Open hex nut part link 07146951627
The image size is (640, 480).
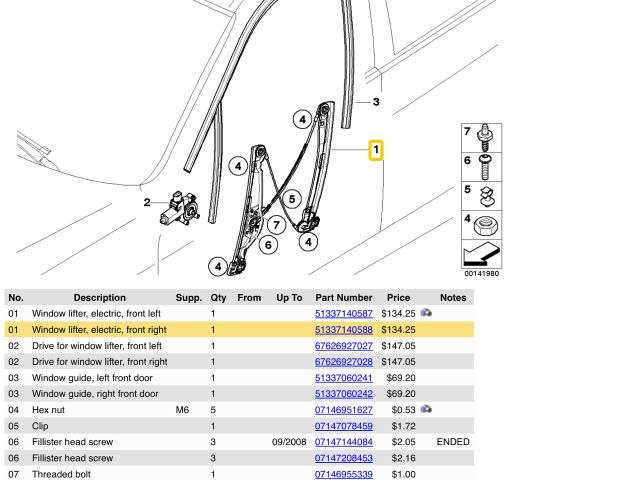(343, 410)
